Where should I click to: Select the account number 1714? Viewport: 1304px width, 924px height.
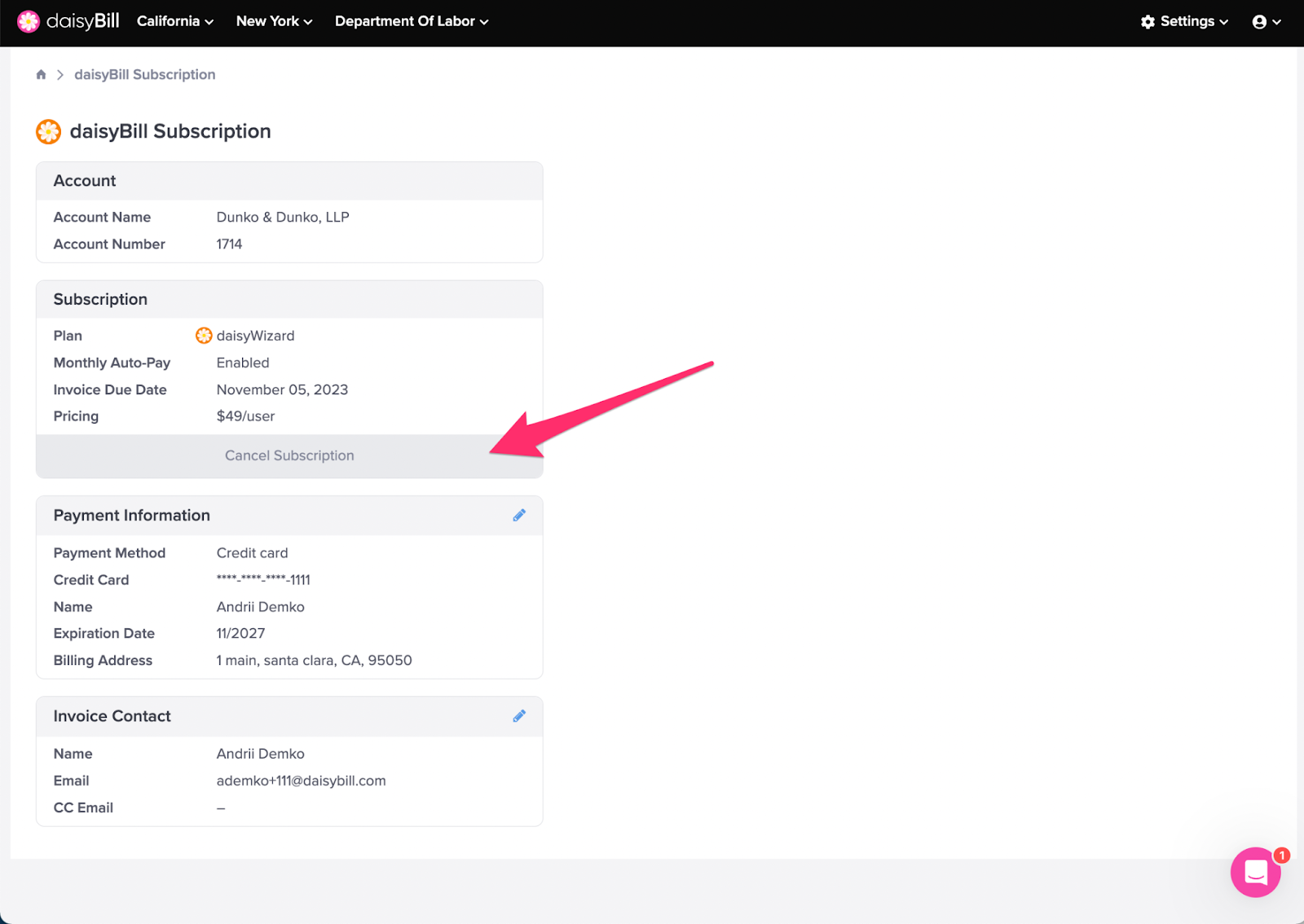[x=229, y=244]
